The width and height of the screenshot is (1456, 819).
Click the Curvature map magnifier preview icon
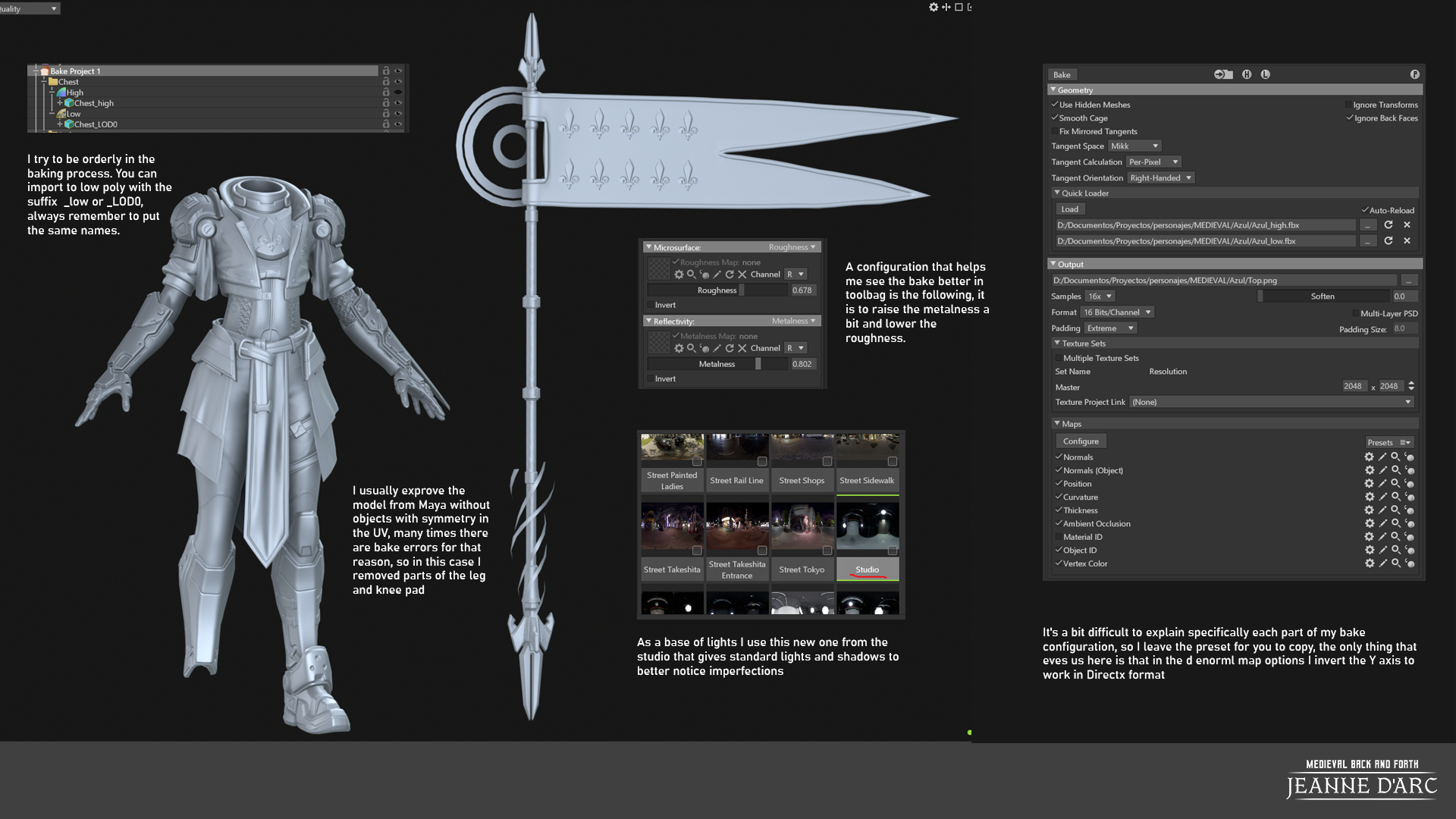(x=1395, y=497)
